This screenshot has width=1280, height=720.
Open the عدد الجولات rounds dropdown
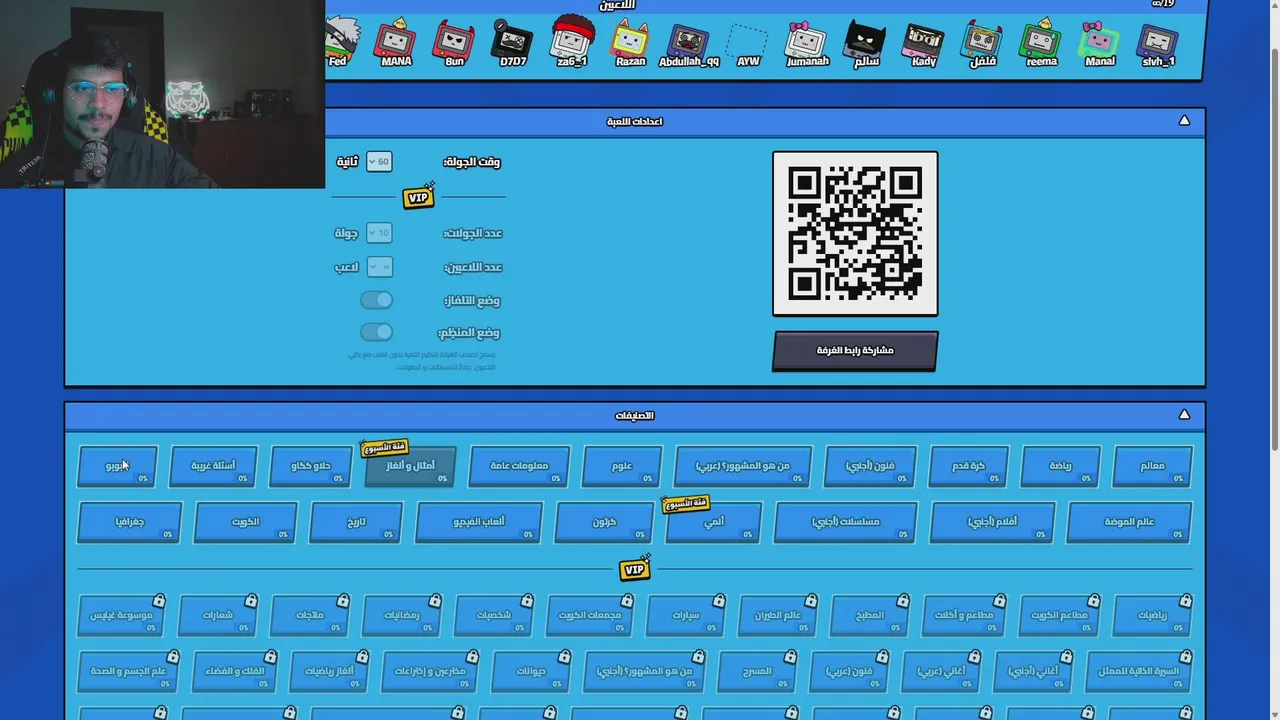coord(379,233)
